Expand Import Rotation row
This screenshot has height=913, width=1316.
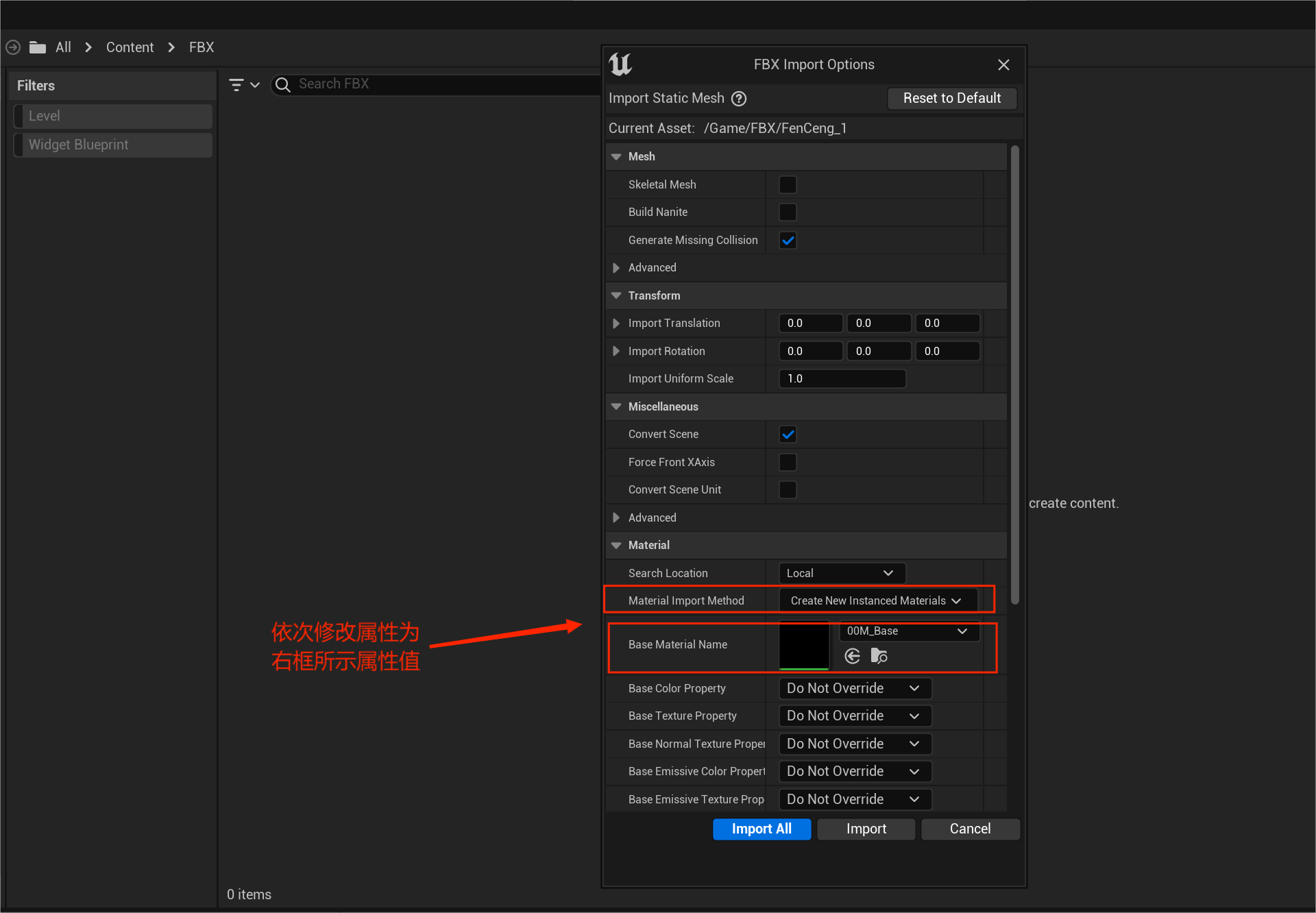(616, 352)
